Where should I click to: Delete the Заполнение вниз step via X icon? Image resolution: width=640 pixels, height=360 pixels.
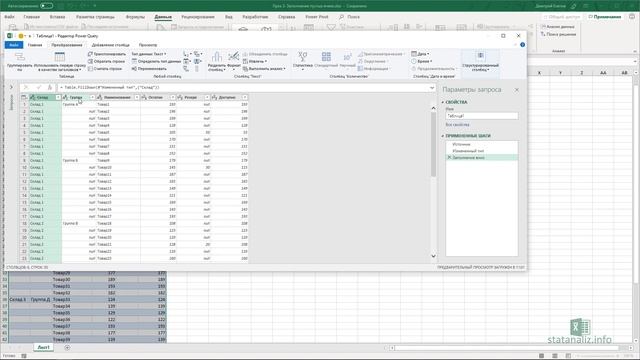pyautogui.click(x=449, y=157)
